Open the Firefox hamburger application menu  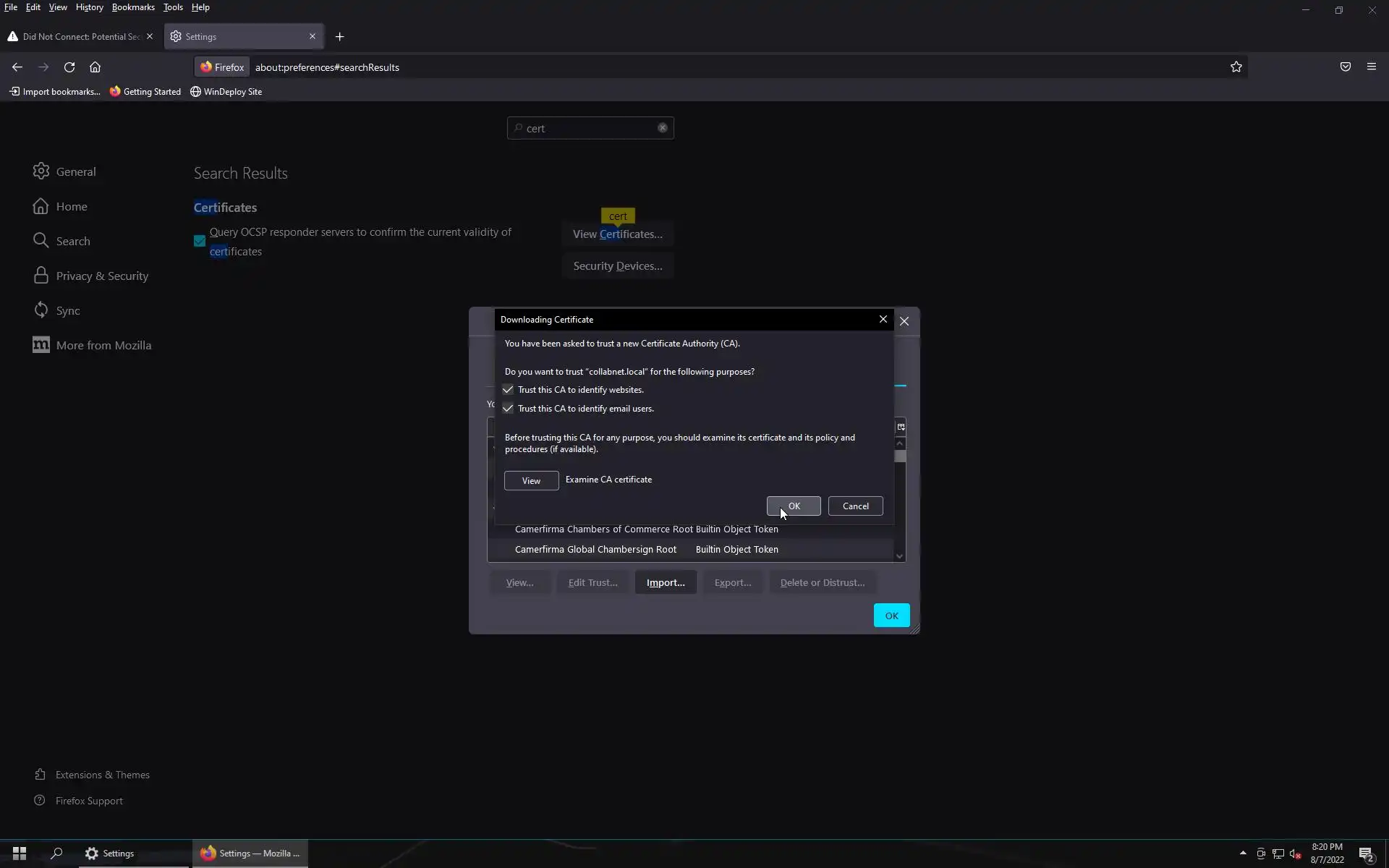pyautogui.click(x=1371, y=67)
